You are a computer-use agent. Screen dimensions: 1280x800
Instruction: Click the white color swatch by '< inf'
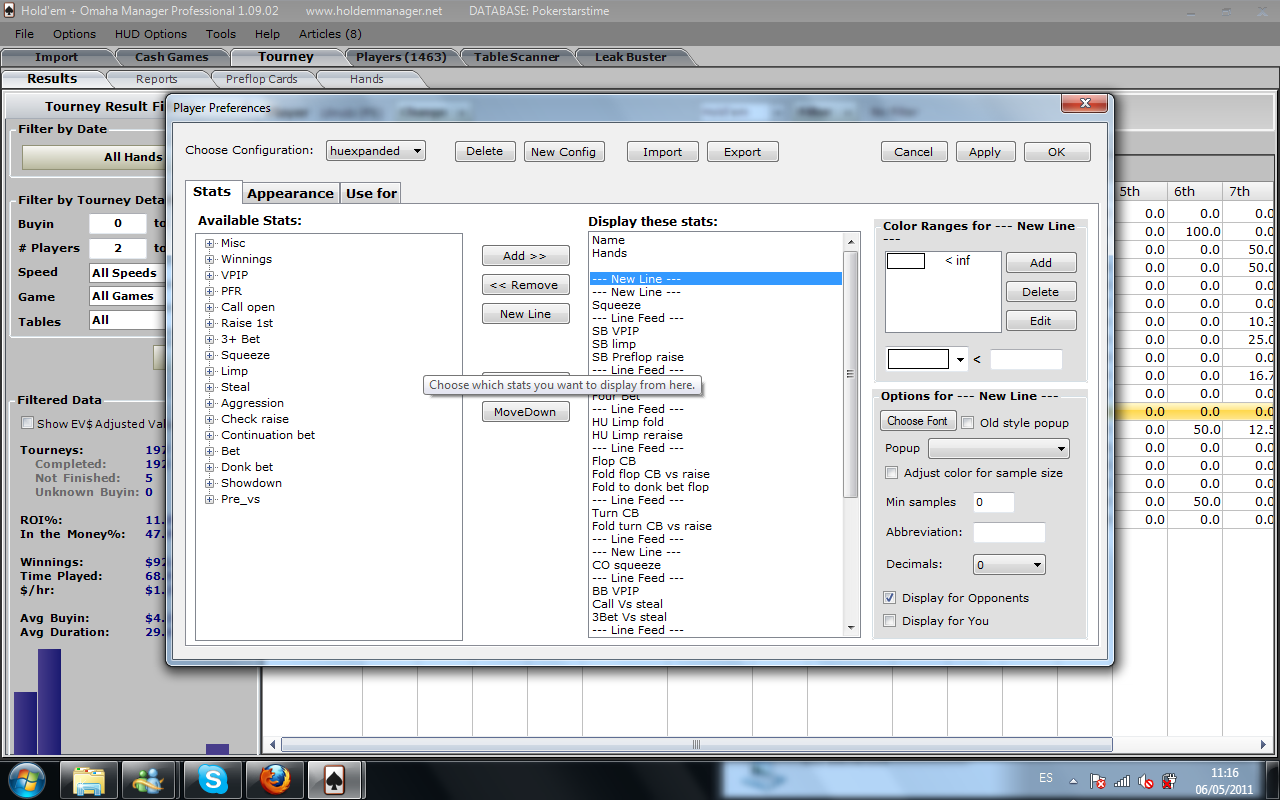coord(906,261)
